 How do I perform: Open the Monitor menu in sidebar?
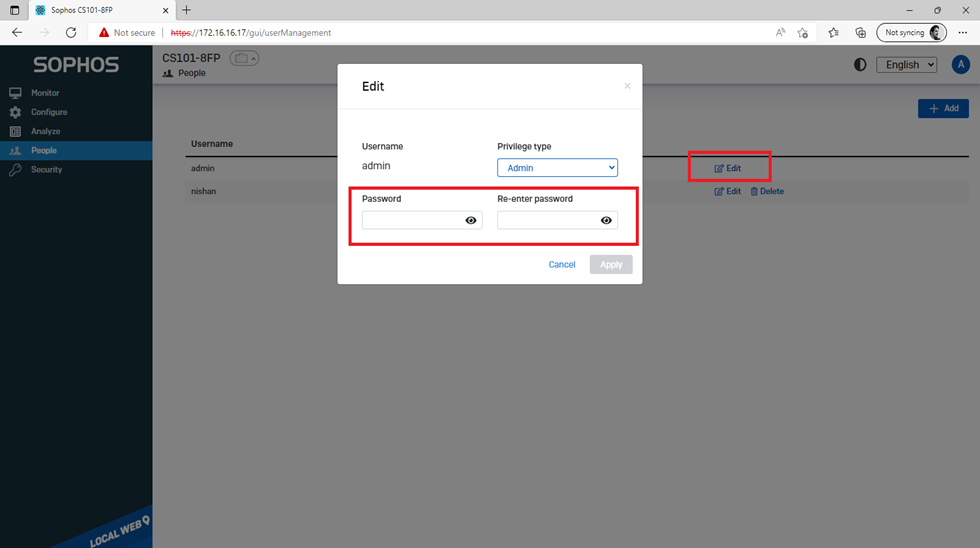point(45,93)
